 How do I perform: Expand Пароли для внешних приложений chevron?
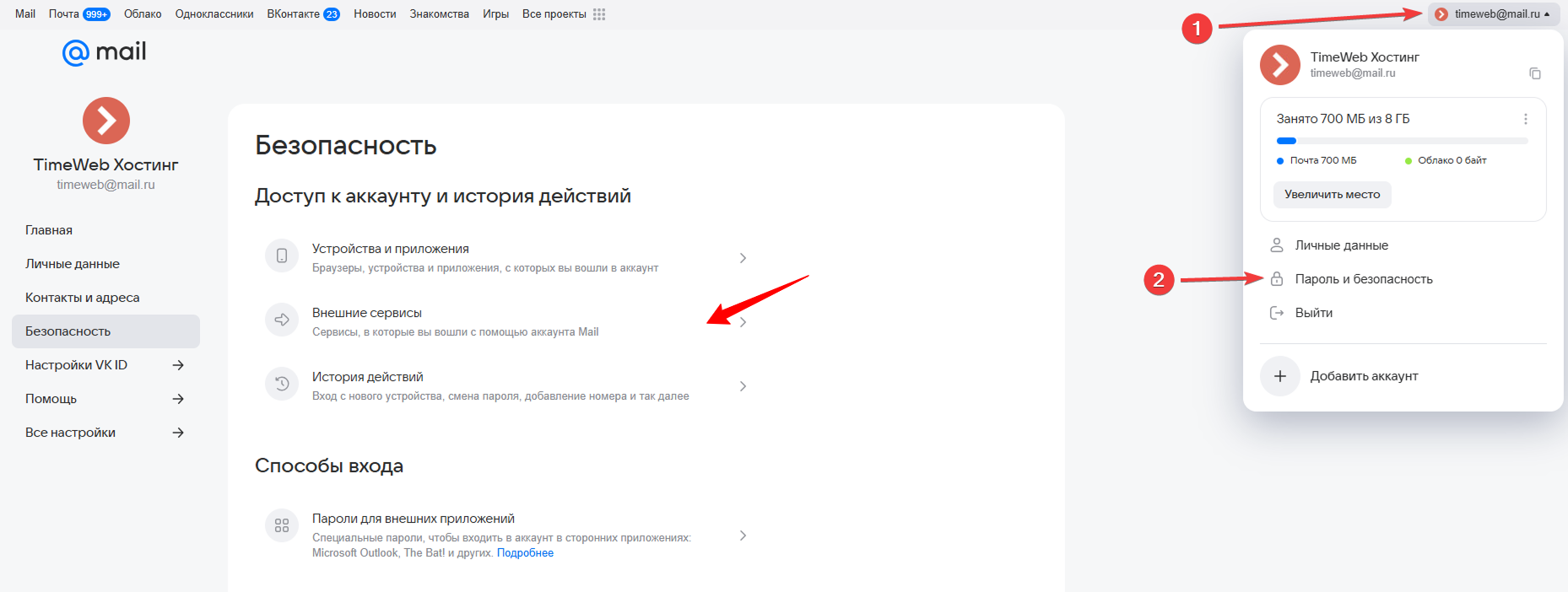(x=743, y=535)
